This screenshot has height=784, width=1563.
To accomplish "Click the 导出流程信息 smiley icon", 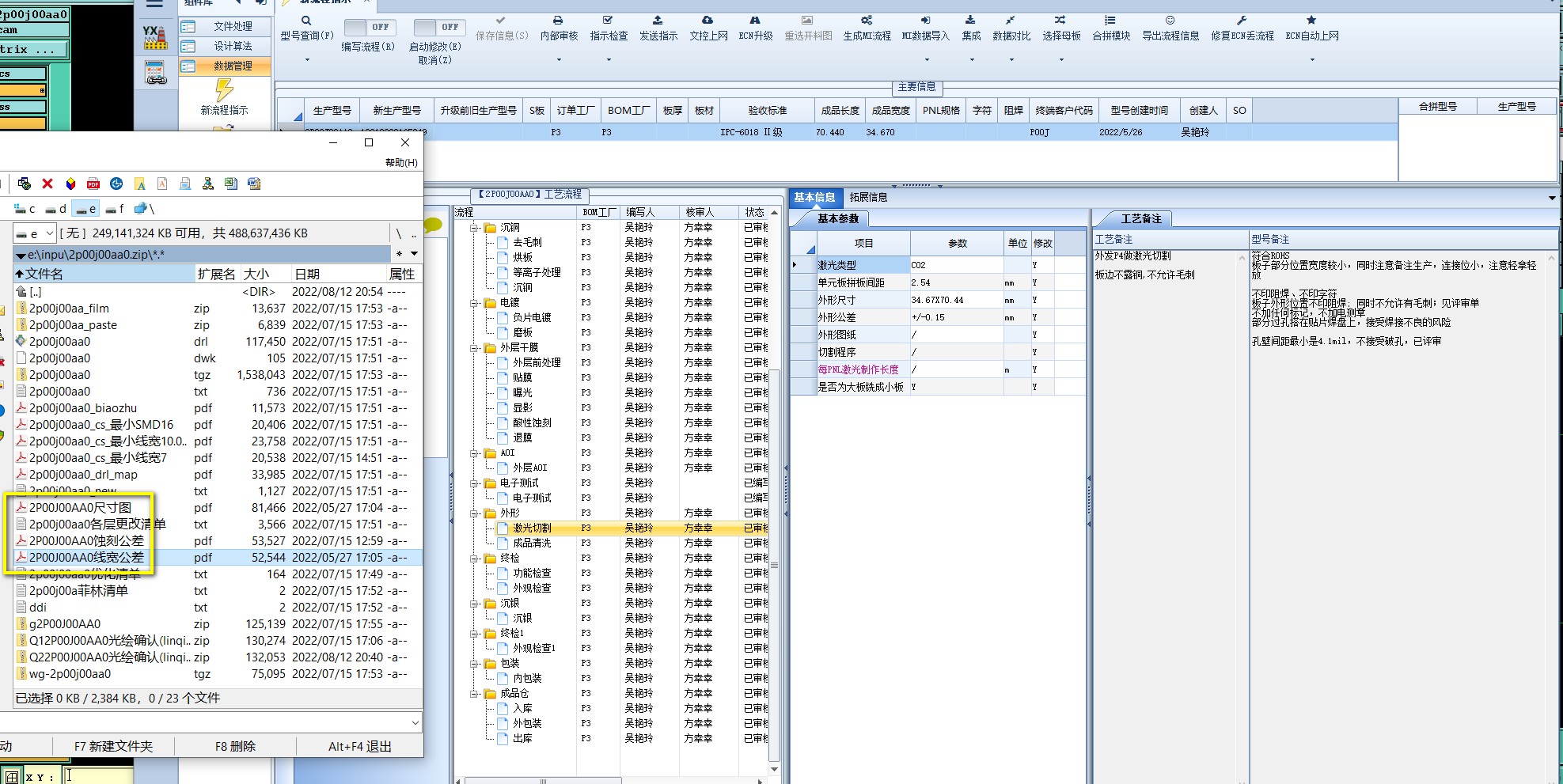I will tap(1170, 21).
